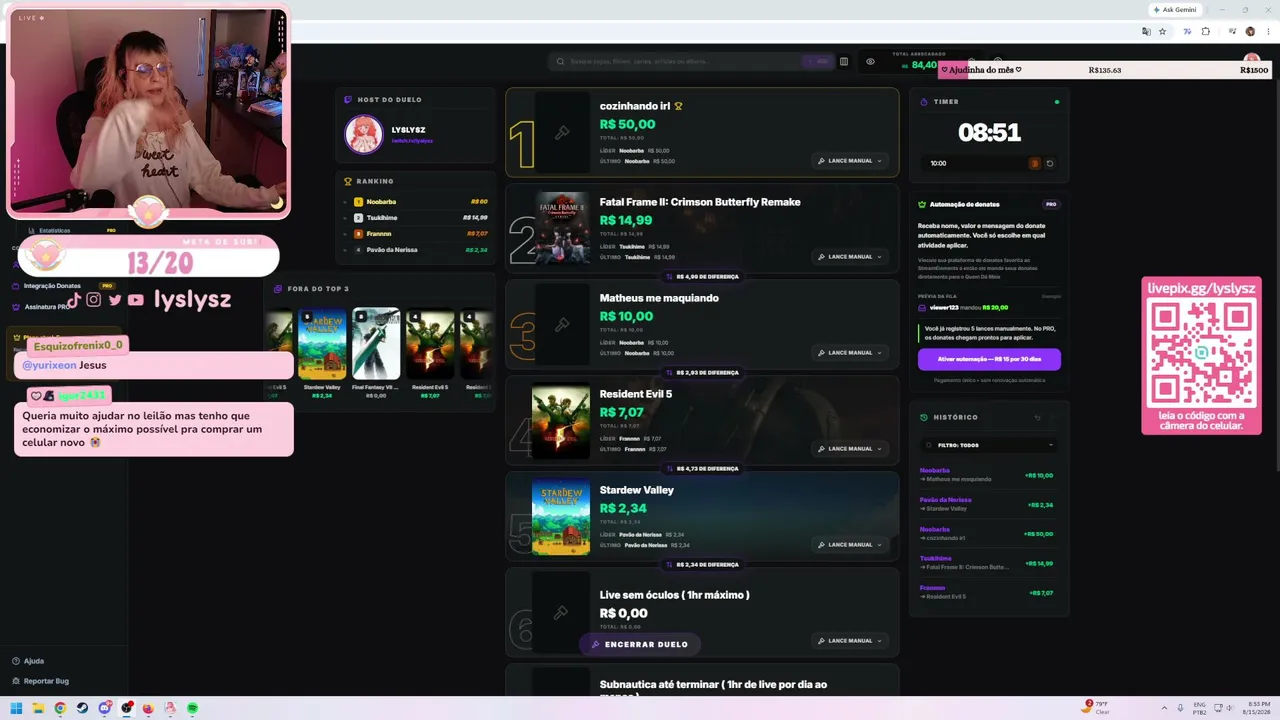1280x720 pixels.
Task: Click the Stardew Valley cover in the ranked list
Action: click(561, 516)
